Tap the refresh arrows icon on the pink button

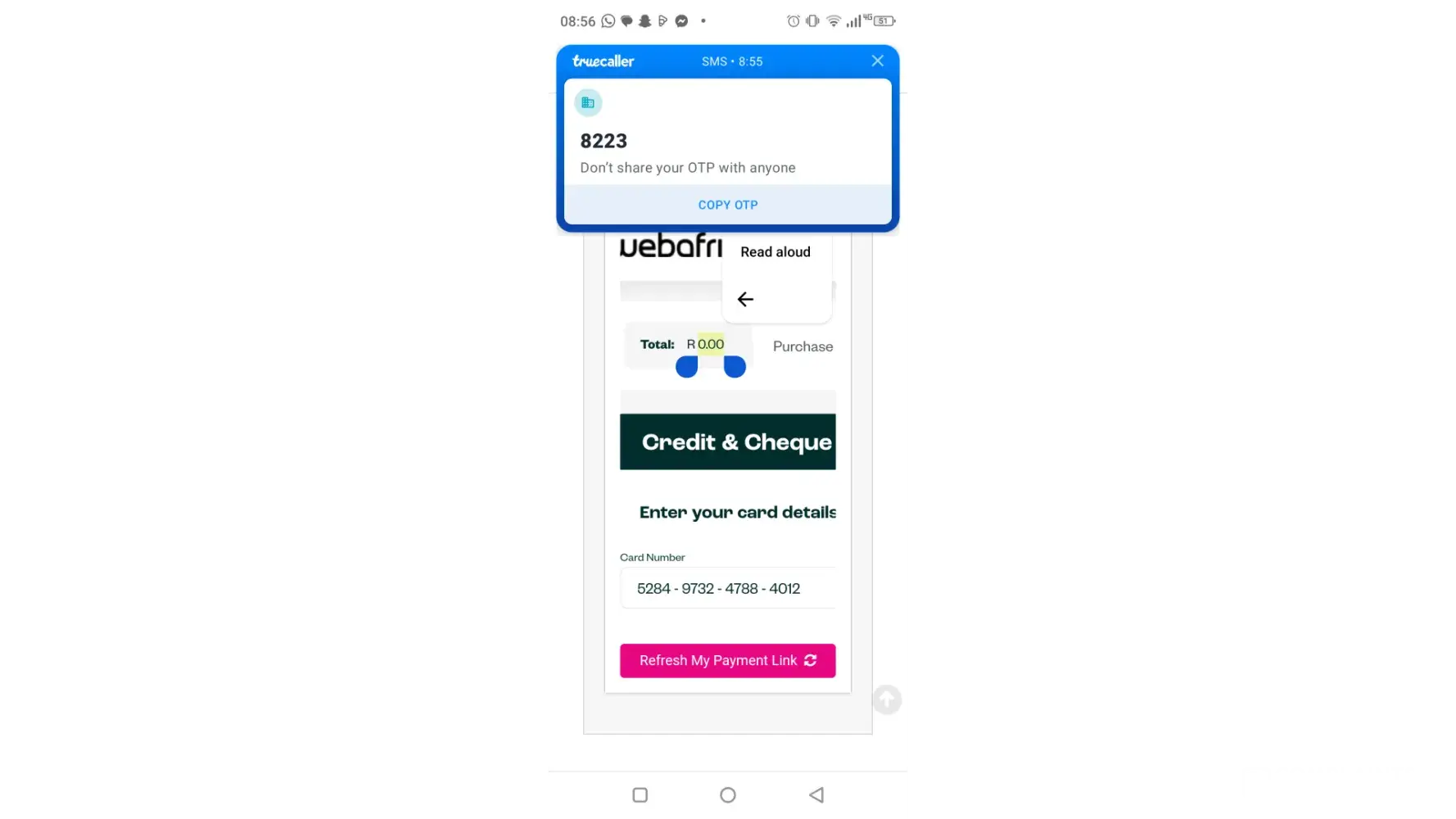tap(810, 660)
